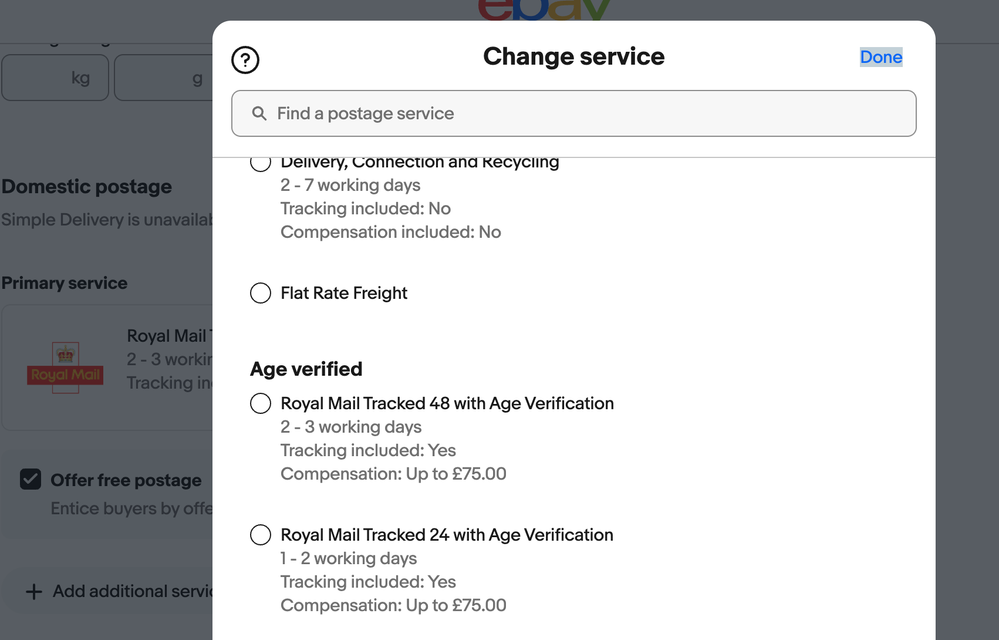Click the plus icon for additional service
999x640 pixels.
pos(33,592)
